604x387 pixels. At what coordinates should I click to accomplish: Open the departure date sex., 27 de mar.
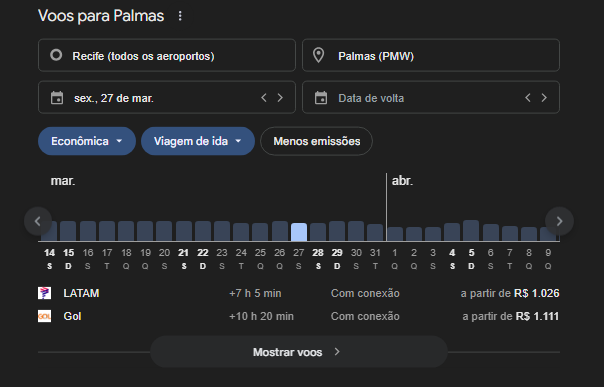coord(167,97)
